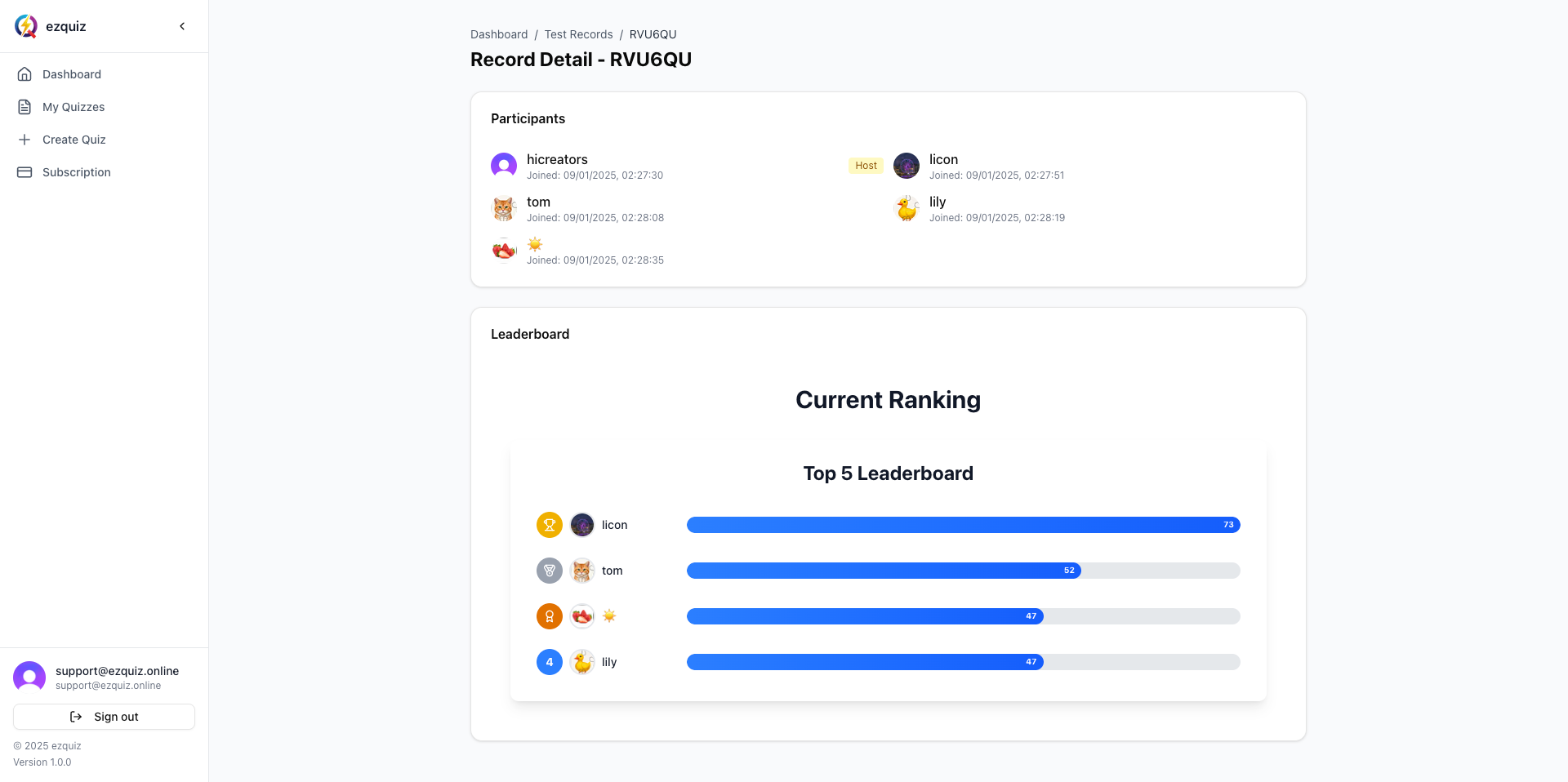Image resolution: width=1568 pixels, height=782 pixels.
Task: Click the Top 5 Leaderboard title
Action: 889,473
